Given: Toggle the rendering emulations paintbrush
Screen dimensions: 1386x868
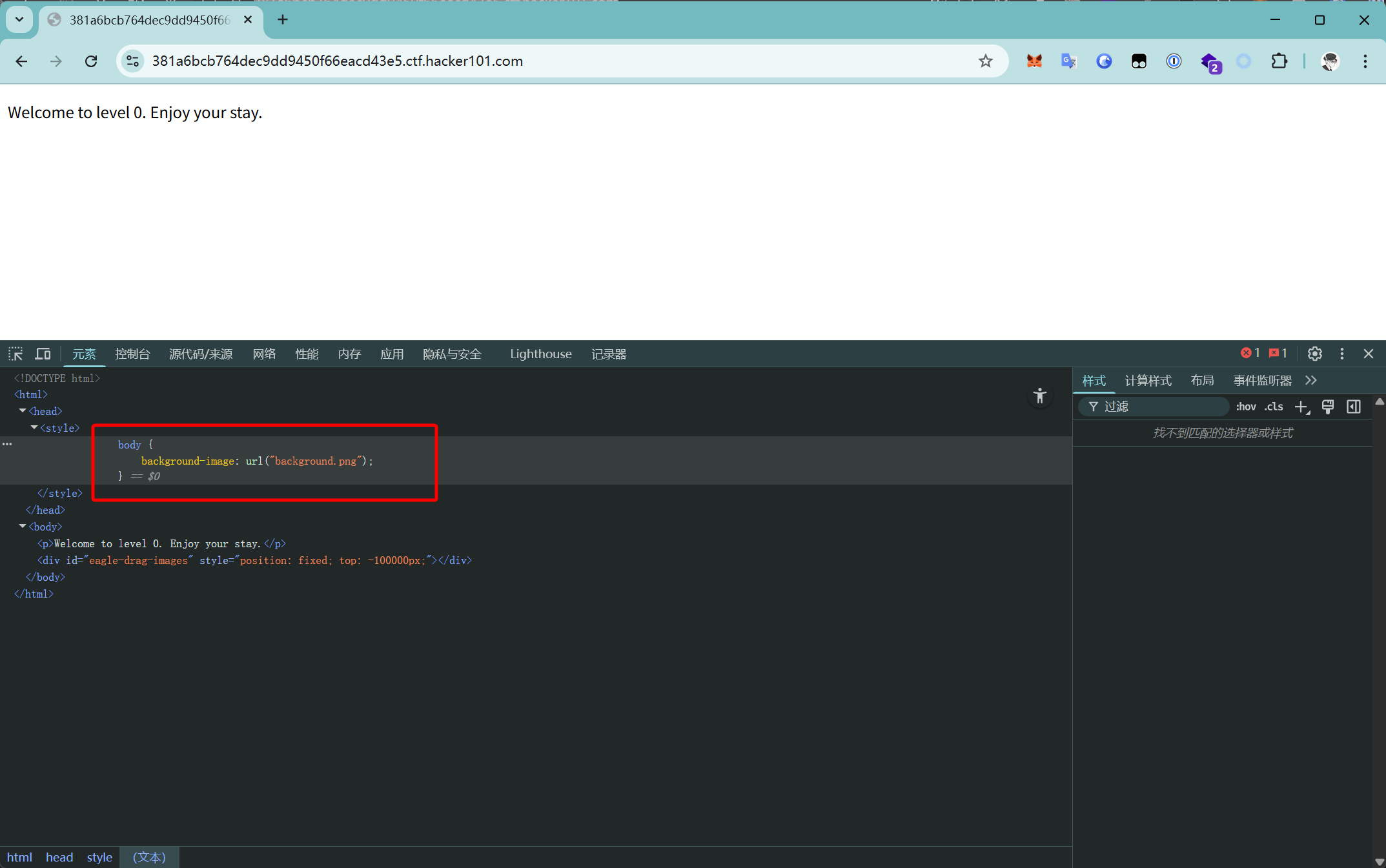Looking at the screenshot, I should (x=1327, y=407).
